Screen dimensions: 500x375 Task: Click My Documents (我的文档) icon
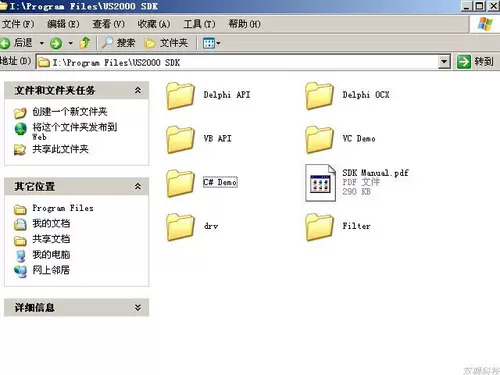click(20, 224)
